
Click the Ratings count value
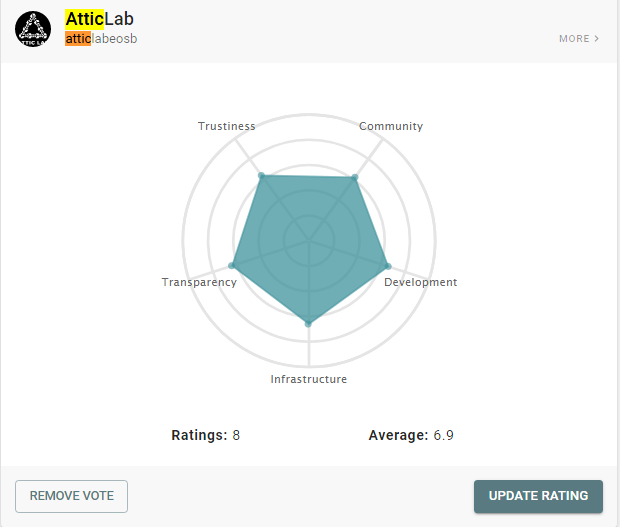(236, 435)
